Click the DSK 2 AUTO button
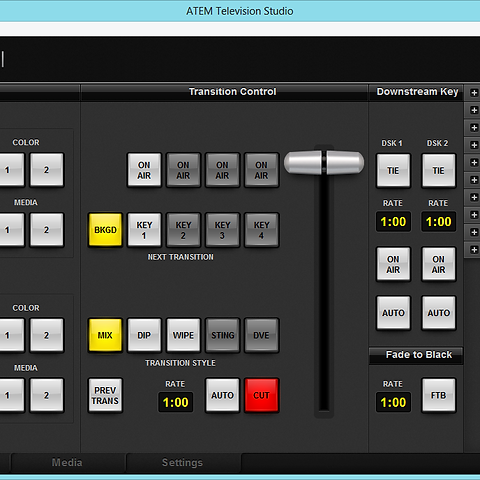The image size is (480, 480). 438,313
